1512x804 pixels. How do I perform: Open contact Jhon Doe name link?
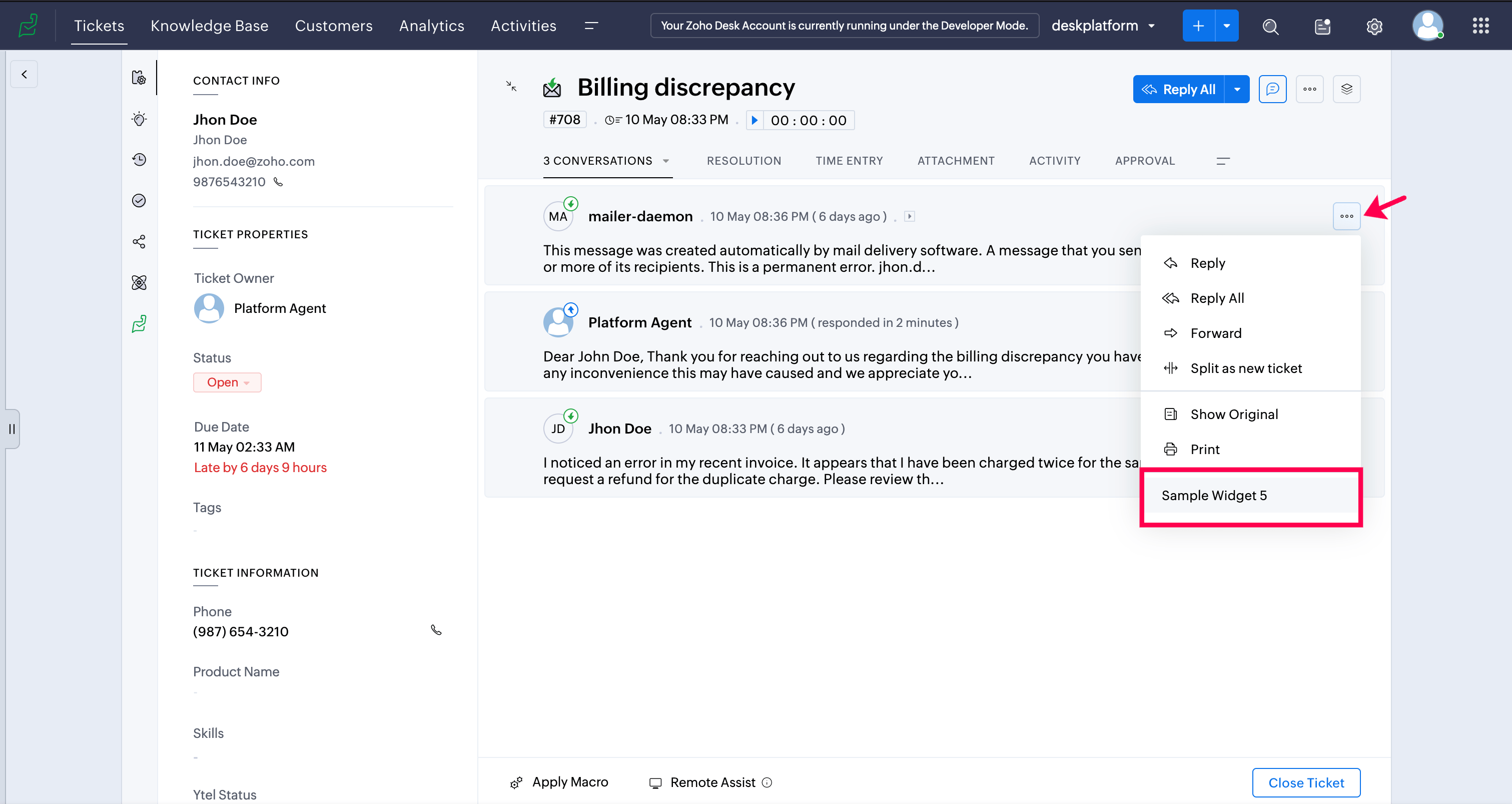(225, 120)
